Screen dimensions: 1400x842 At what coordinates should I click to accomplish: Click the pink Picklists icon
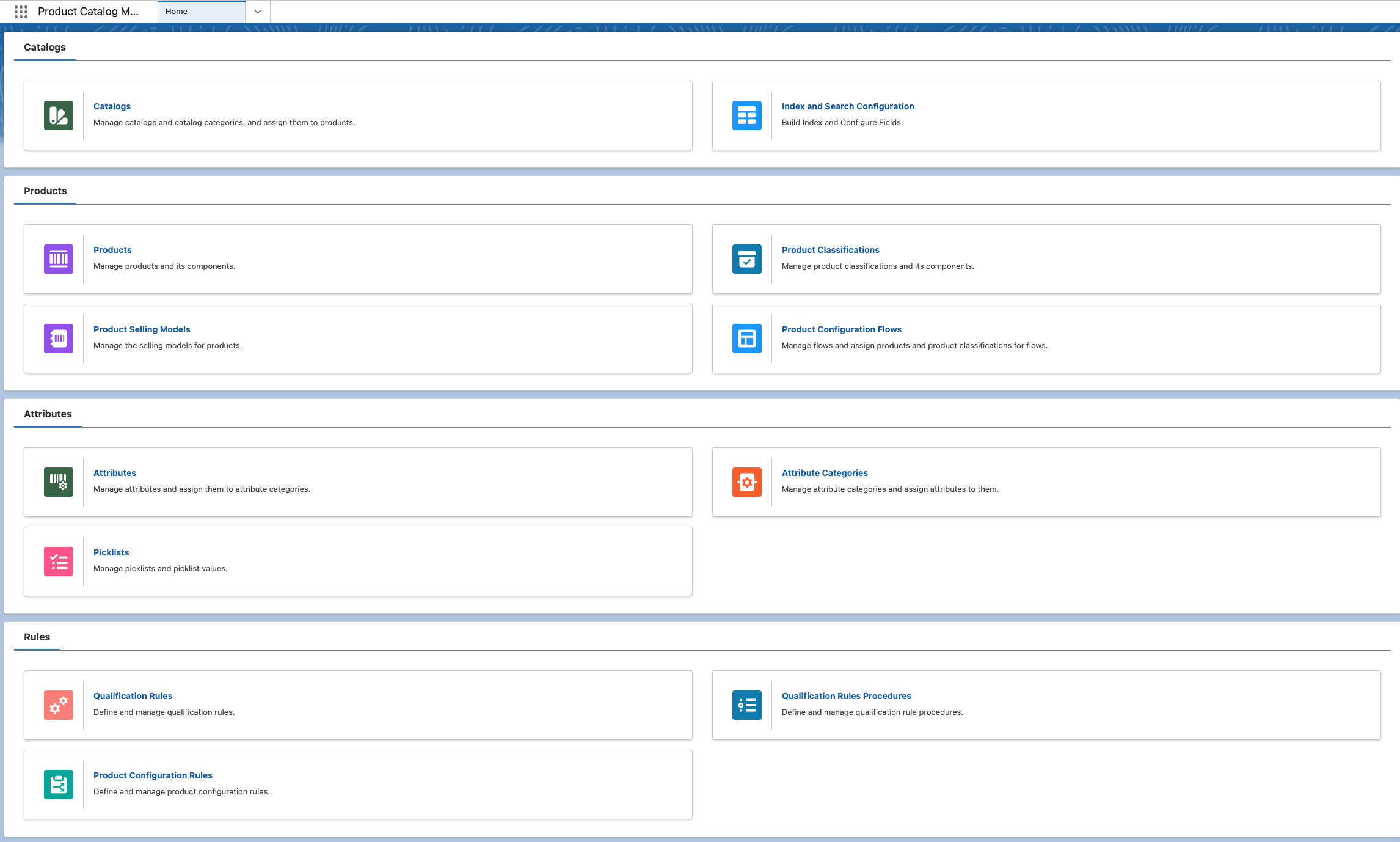[59, 562]
